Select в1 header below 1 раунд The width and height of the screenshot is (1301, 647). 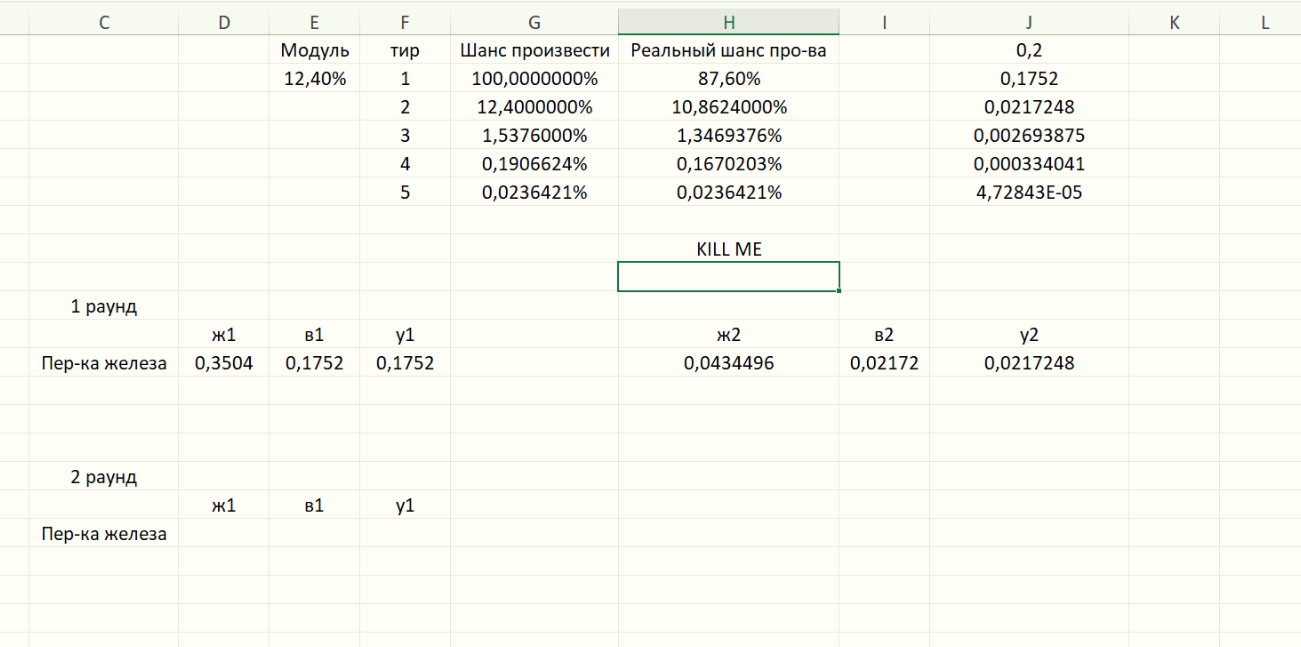(x=314, y=335)
